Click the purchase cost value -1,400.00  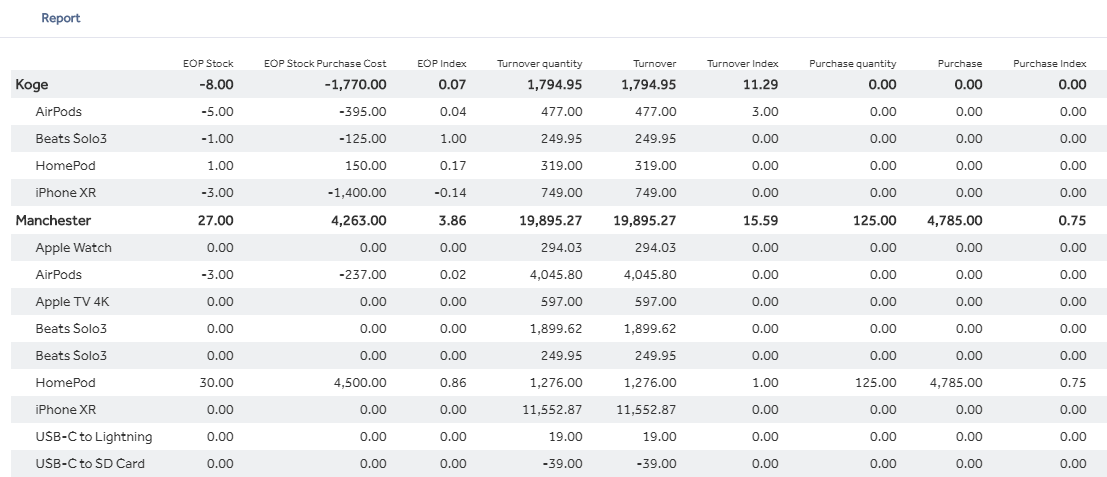[x=357, y=193]
